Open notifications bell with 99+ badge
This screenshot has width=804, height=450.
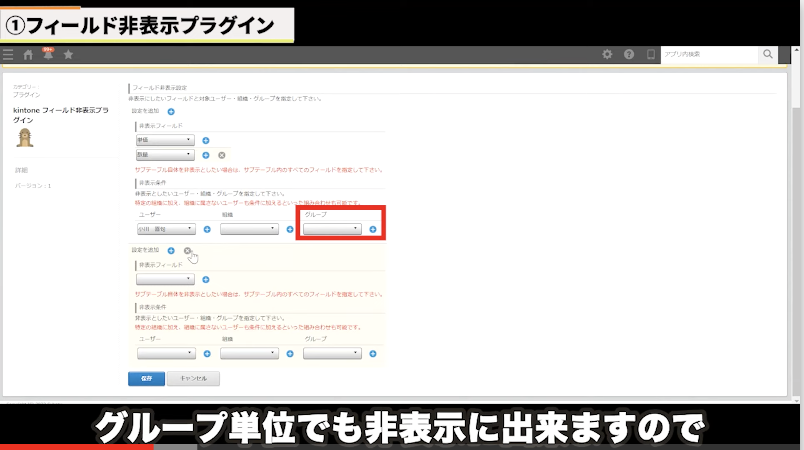click(48, 54)
